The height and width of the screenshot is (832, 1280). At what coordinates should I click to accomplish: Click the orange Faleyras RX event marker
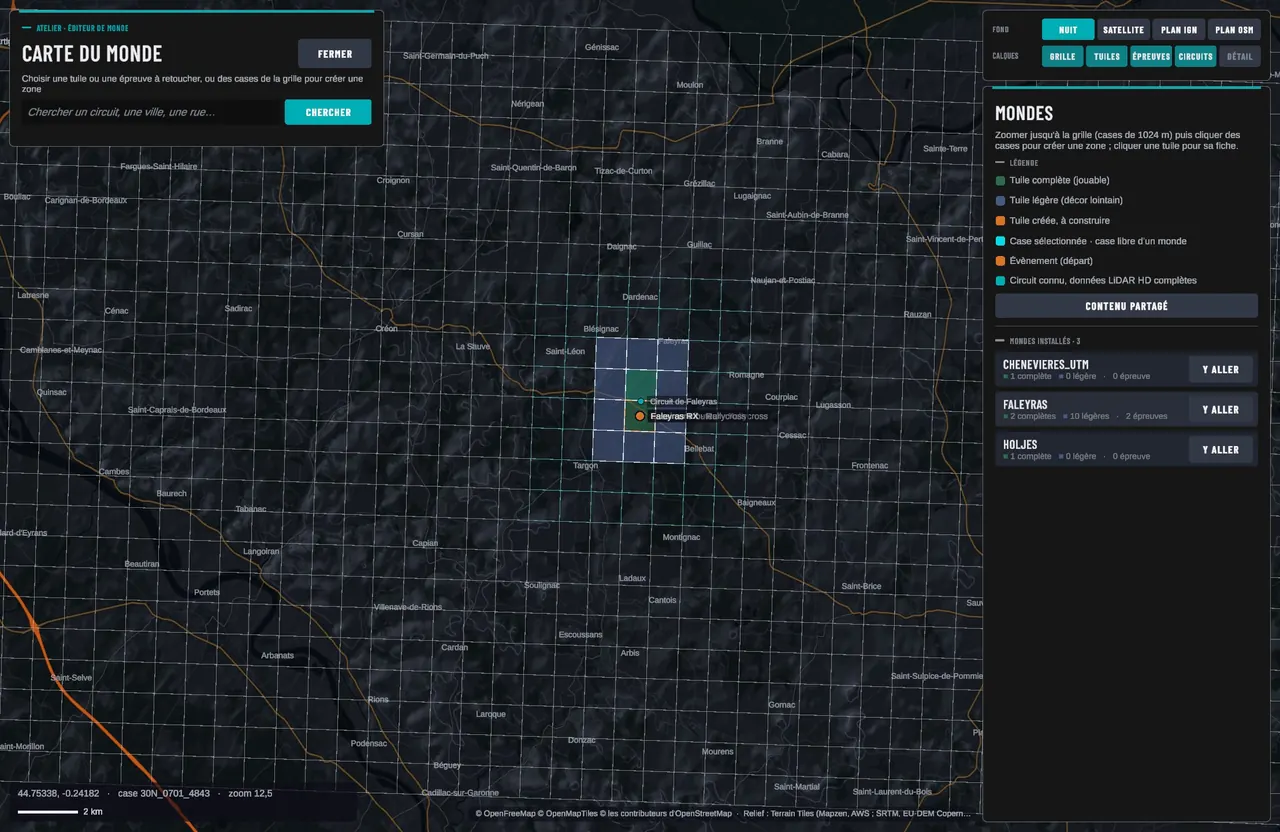pyautogui.click(x=640, y=416)
